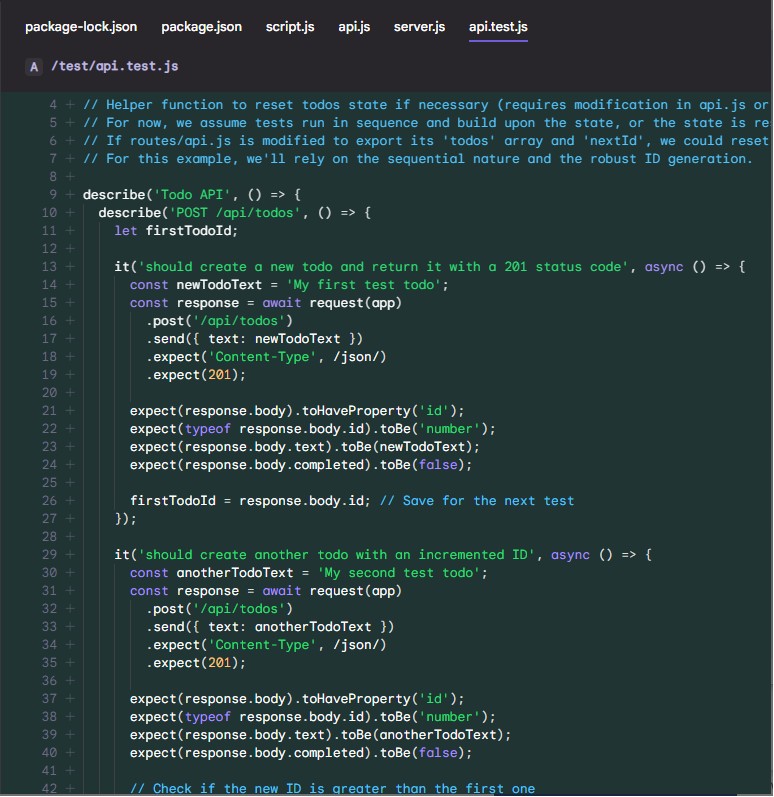Select the api.test.js tab
This screenshot has width=774, height=797.
coord(498,27)
